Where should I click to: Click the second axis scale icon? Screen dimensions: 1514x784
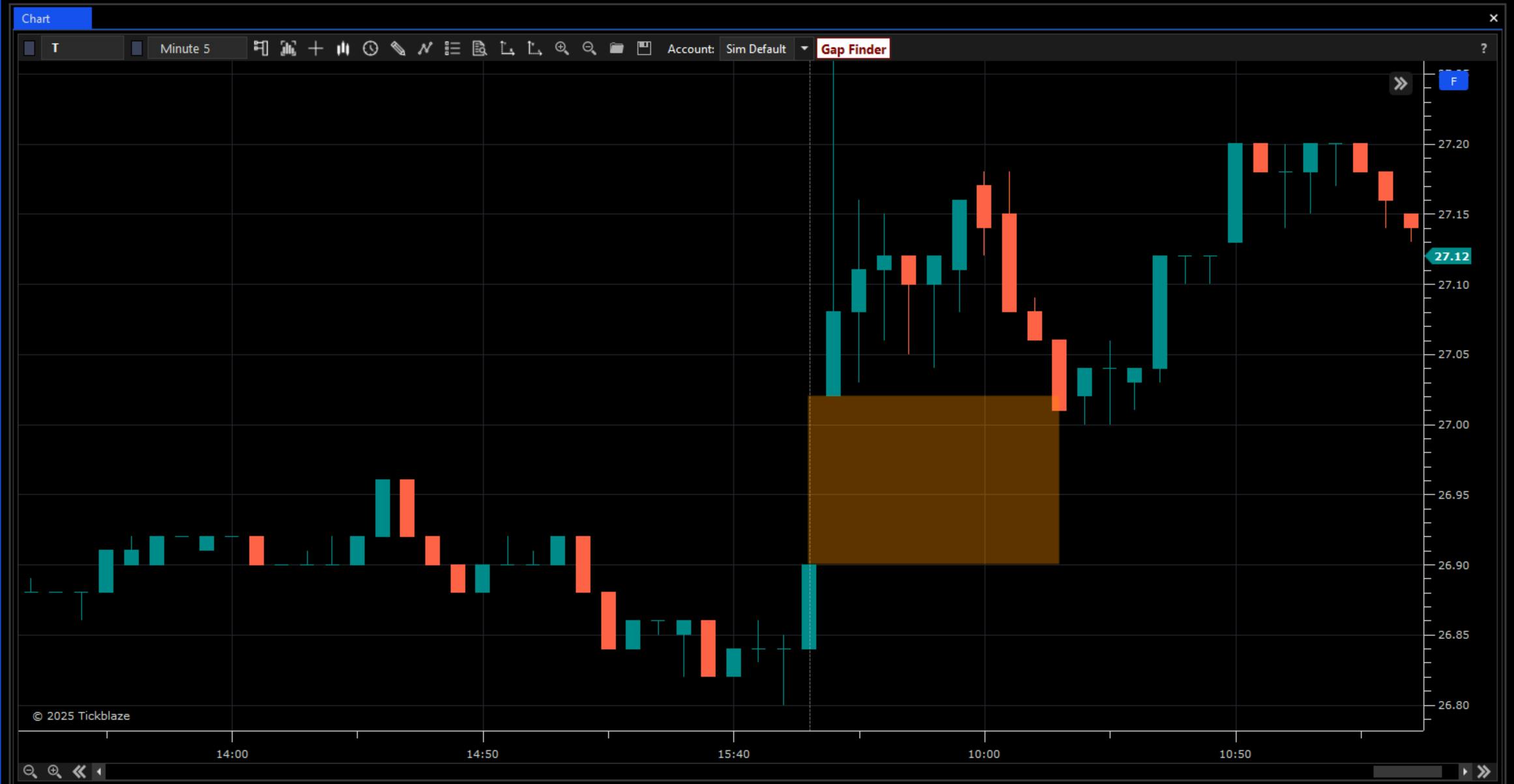[534, 48]
